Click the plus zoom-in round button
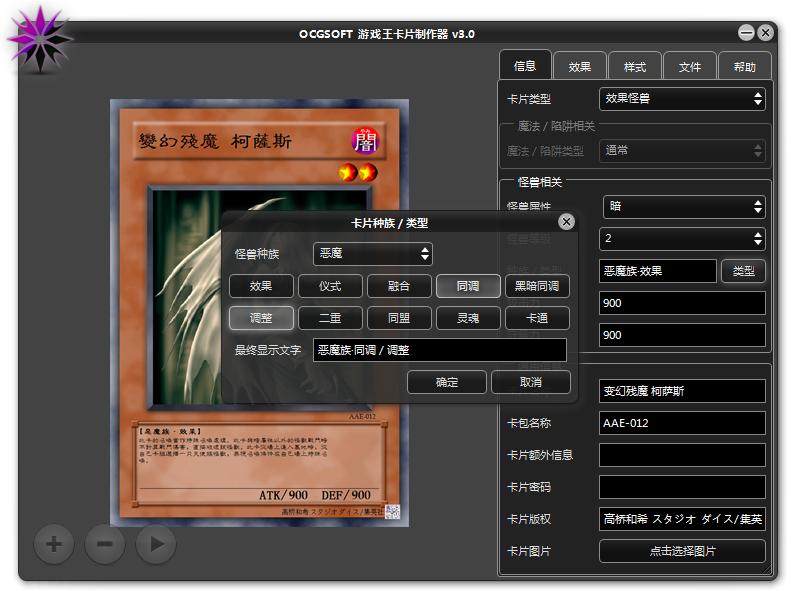Image resolution: width=791 pixels, height=591 pixels. (54, 544)
